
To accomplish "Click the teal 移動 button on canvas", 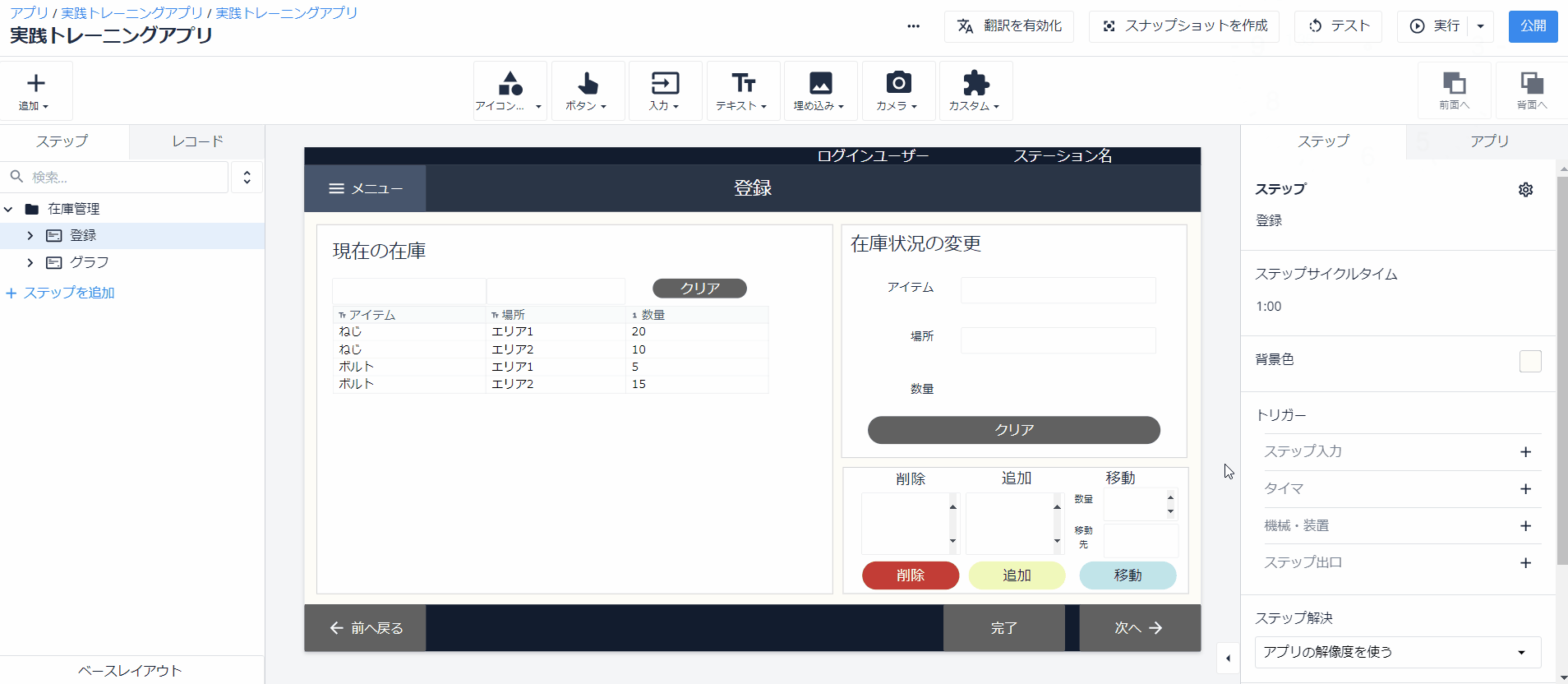I will (x=1128, y=575).
